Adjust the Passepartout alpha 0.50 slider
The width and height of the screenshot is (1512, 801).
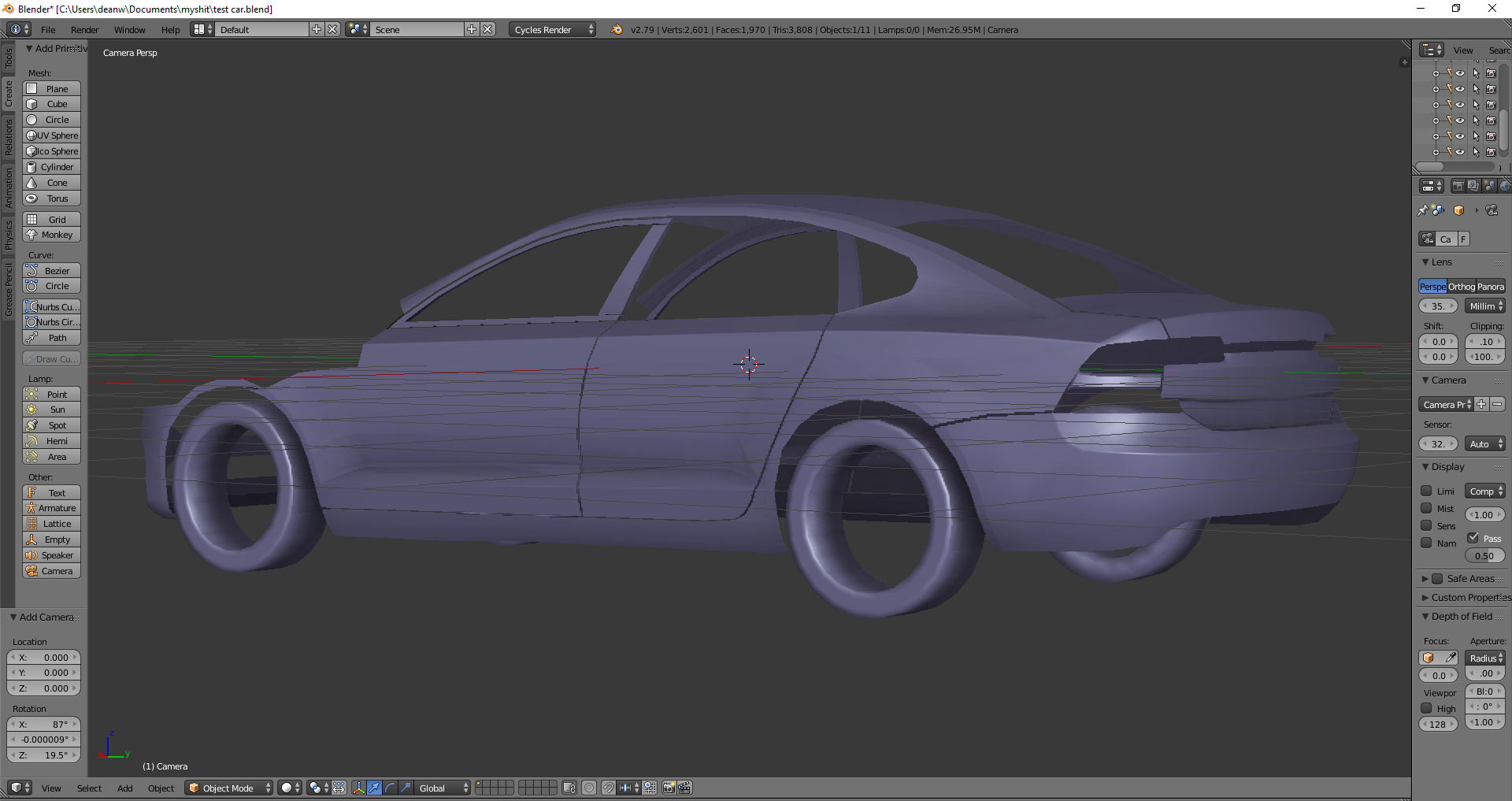pos(1484,556)
